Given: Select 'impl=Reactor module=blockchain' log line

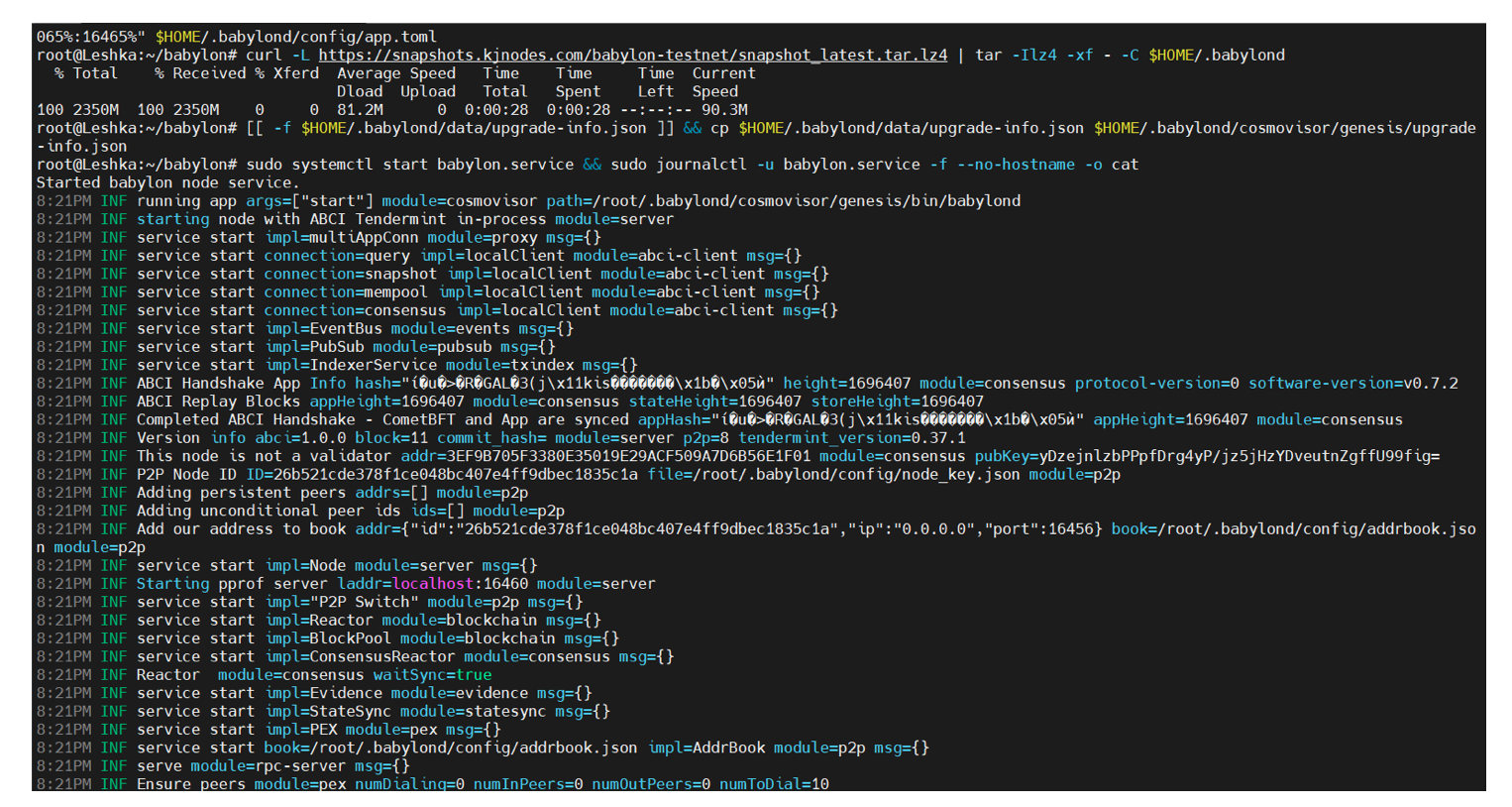Looking at the screenshot, I should tap(319, 621).
